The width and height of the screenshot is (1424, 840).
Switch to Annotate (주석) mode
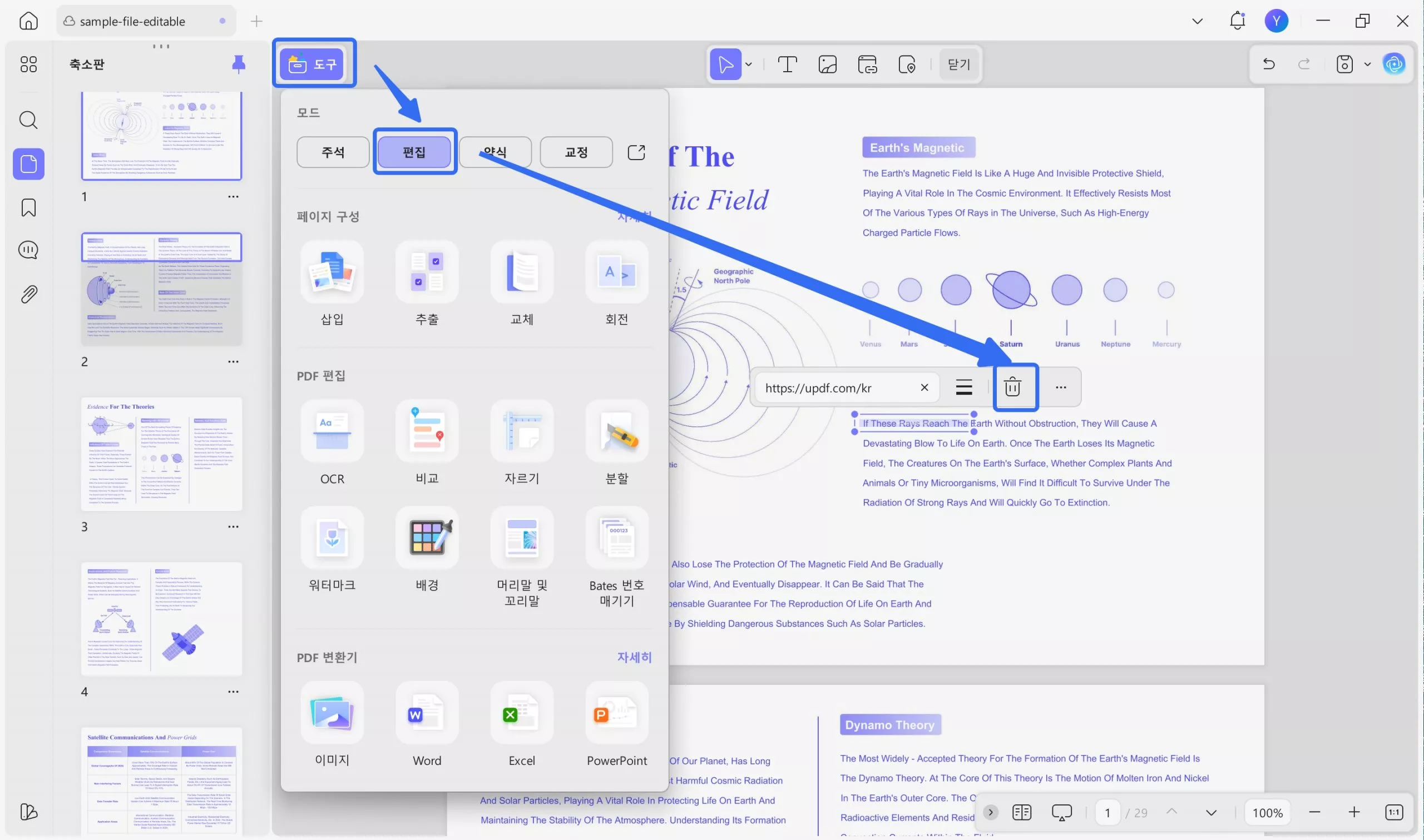point(333,152)
